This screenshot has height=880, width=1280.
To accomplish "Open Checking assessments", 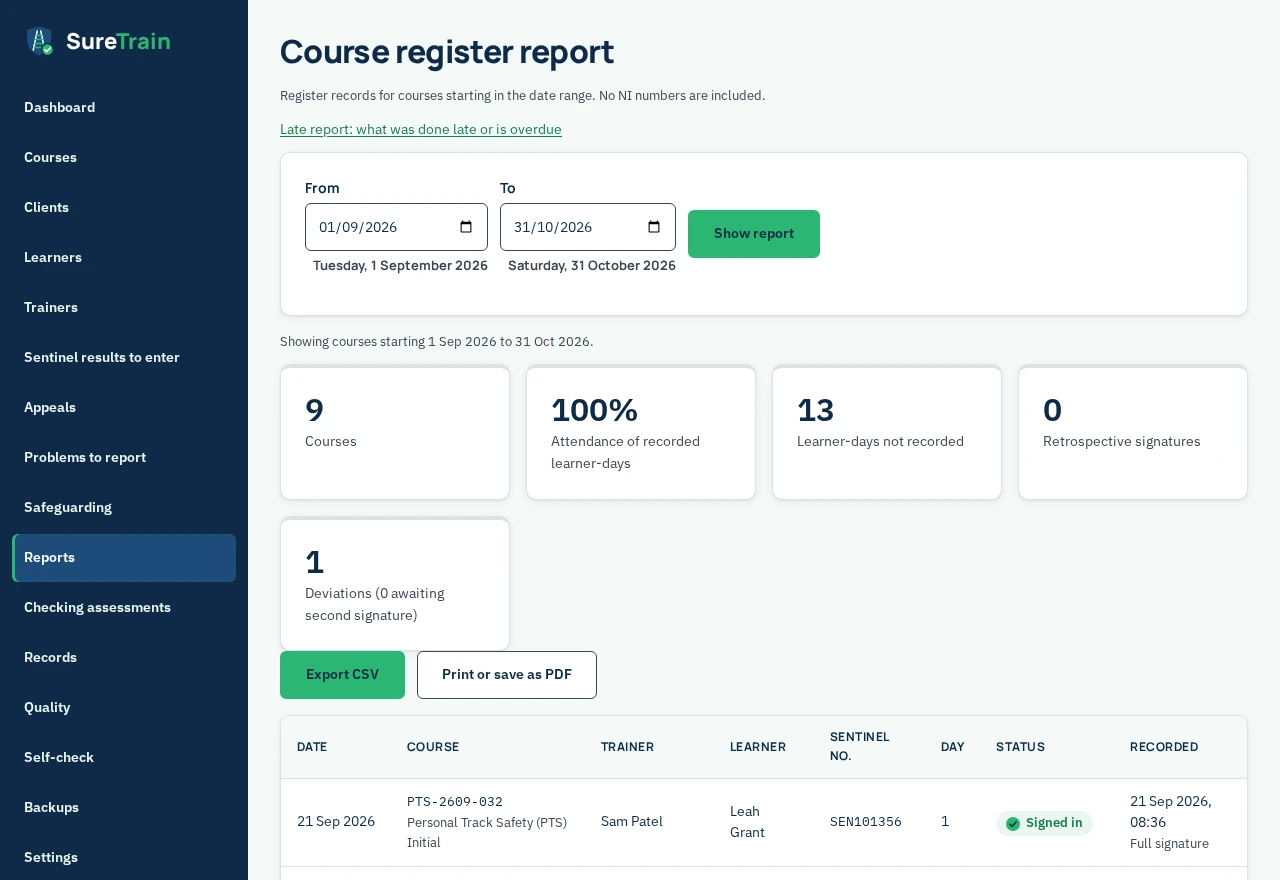I will (124, 608).
